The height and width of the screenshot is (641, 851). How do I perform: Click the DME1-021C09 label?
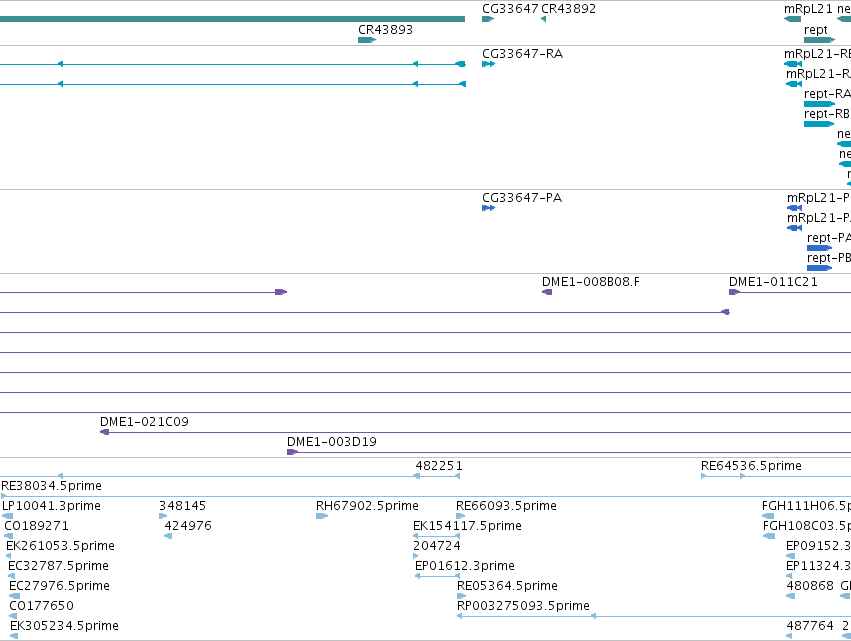tap(144, 422)
